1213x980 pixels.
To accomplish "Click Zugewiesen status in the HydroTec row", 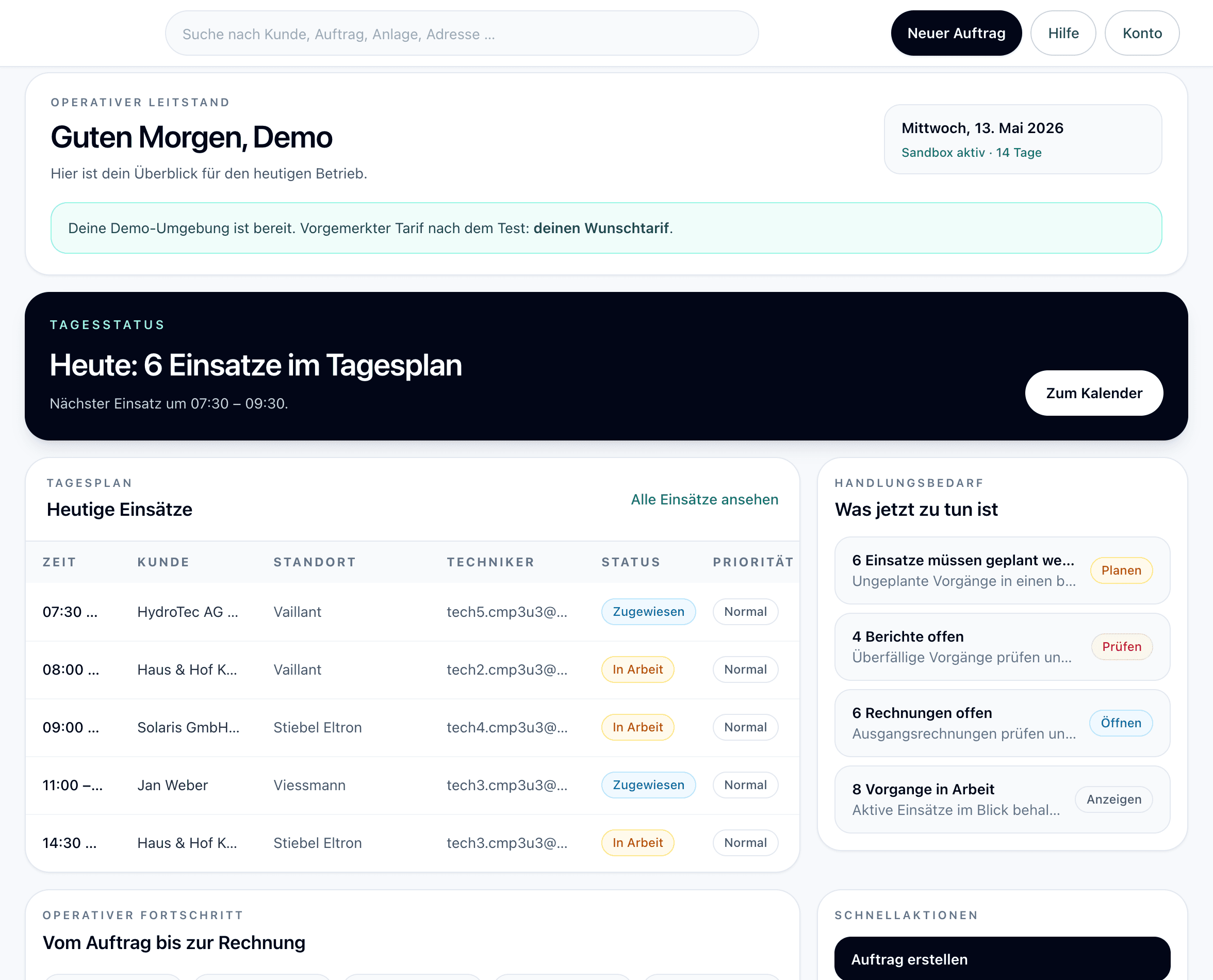I will [648, 611].
